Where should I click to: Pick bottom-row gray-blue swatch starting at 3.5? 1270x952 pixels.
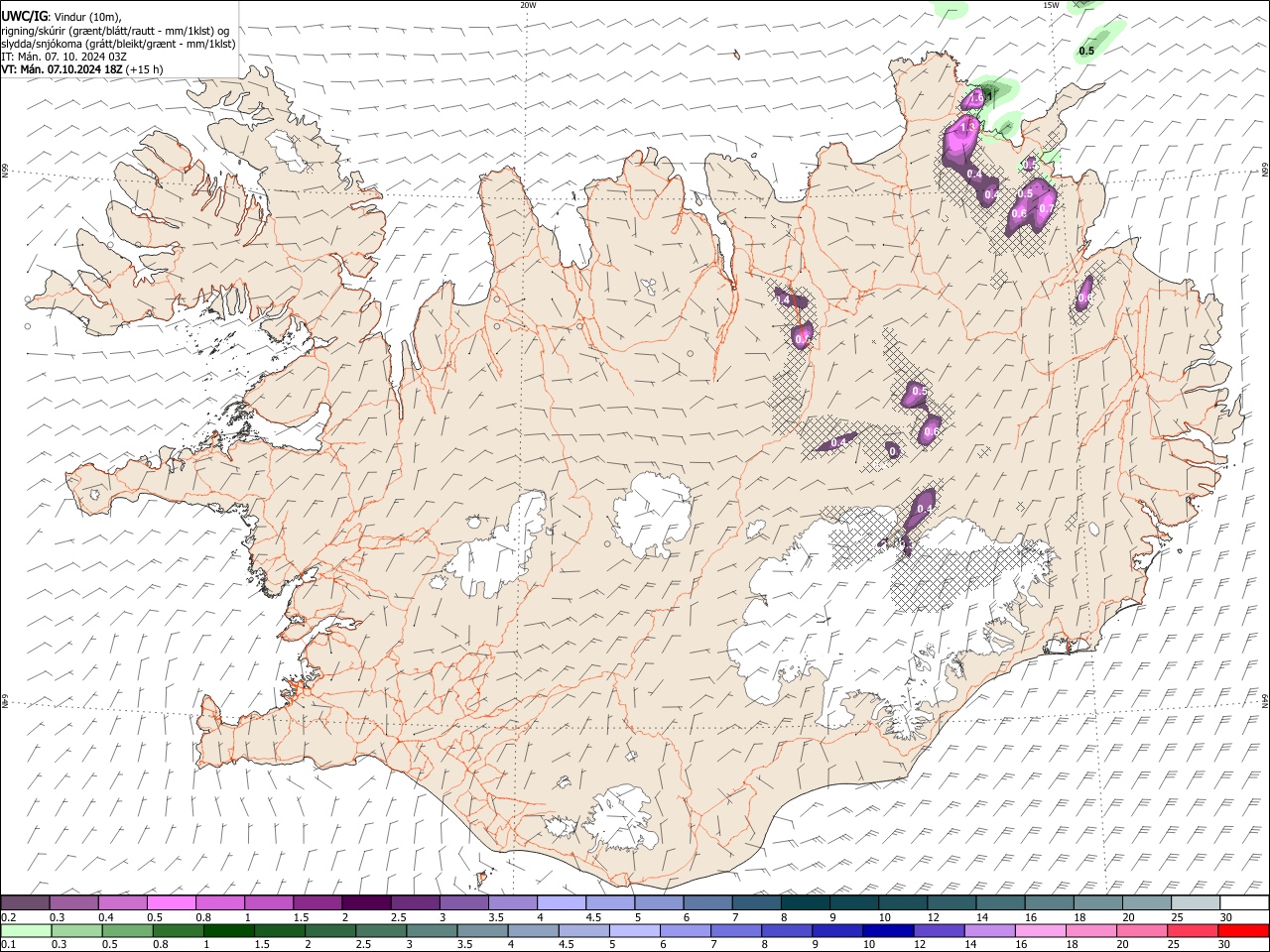(481, 930)
